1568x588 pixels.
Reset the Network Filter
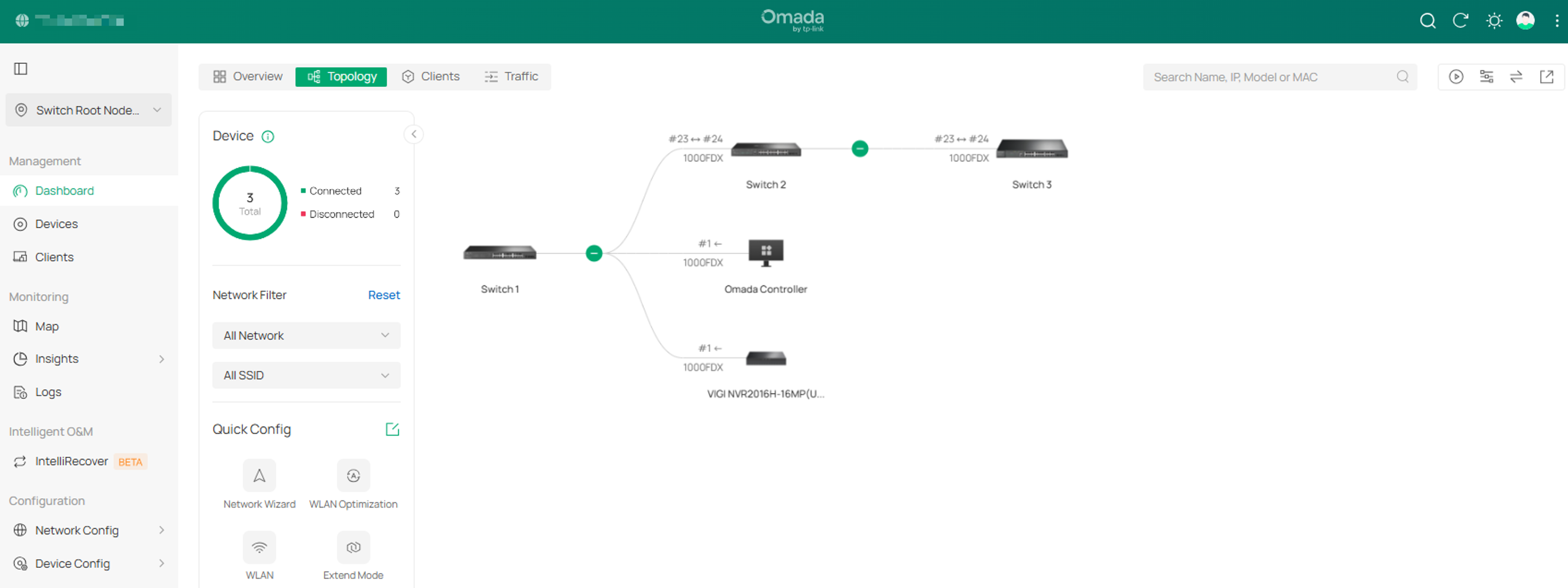384,295
